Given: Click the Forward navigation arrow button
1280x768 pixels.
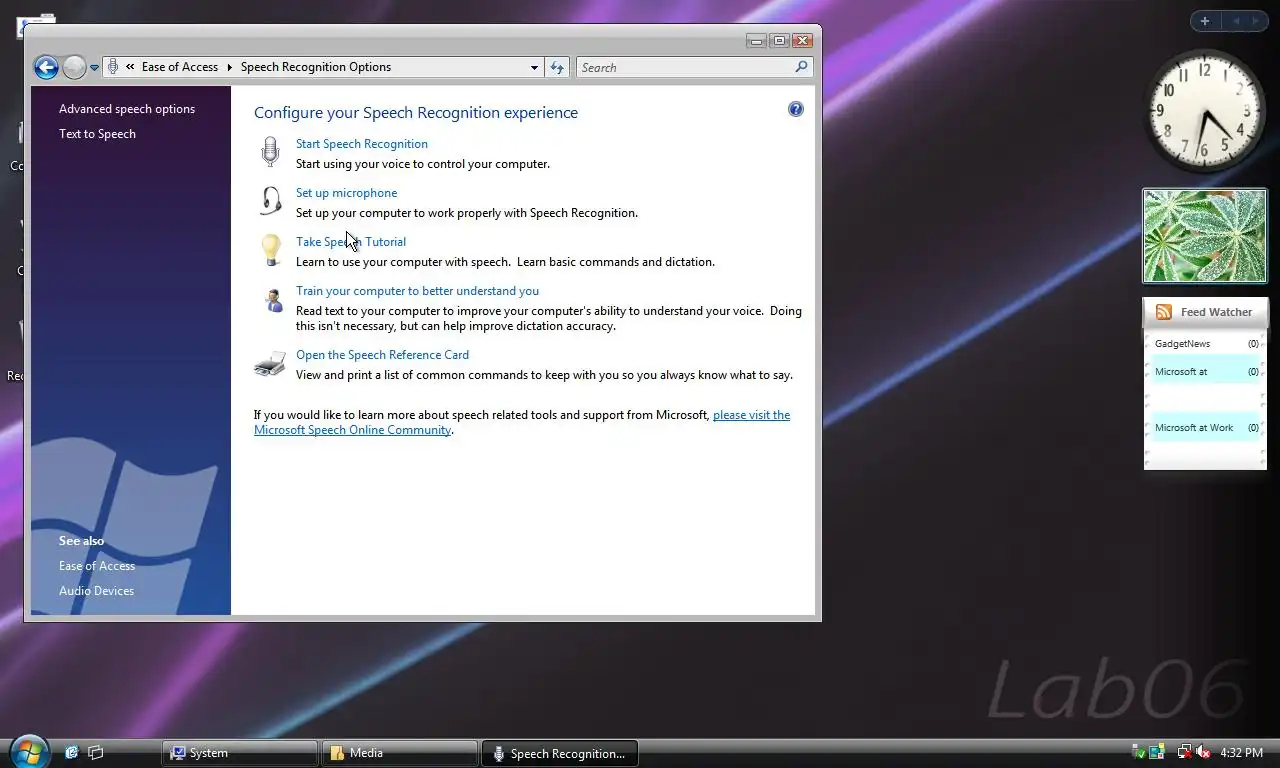Looking at the screenshot, I should [x=74, y=67].
